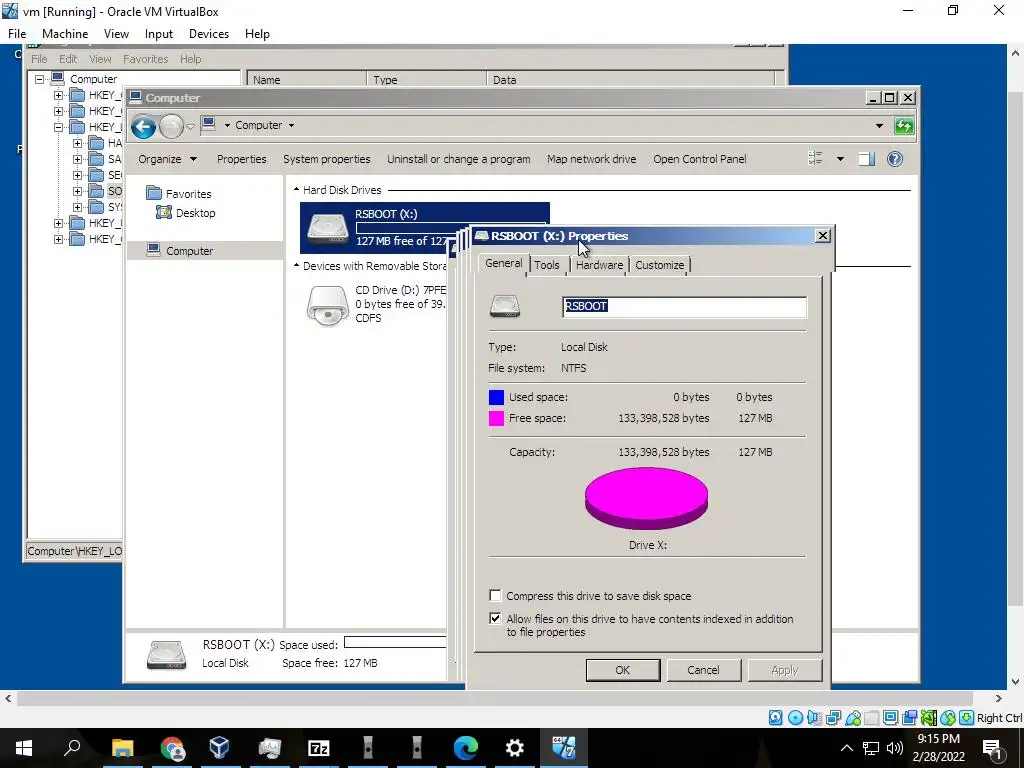Open the 7-Zip app from the taskbar
The height and width of the screenshot is (768, 1024).
point(319,748)
